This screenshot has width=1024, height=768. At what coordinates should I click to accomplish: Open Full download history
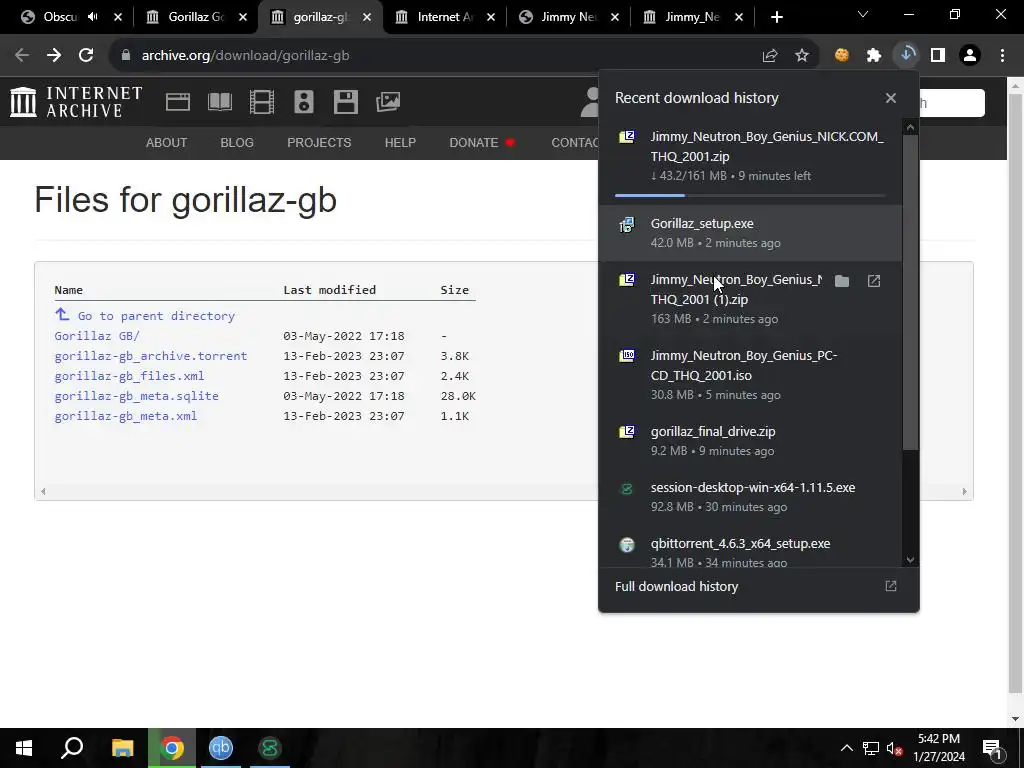pos(758,586)
